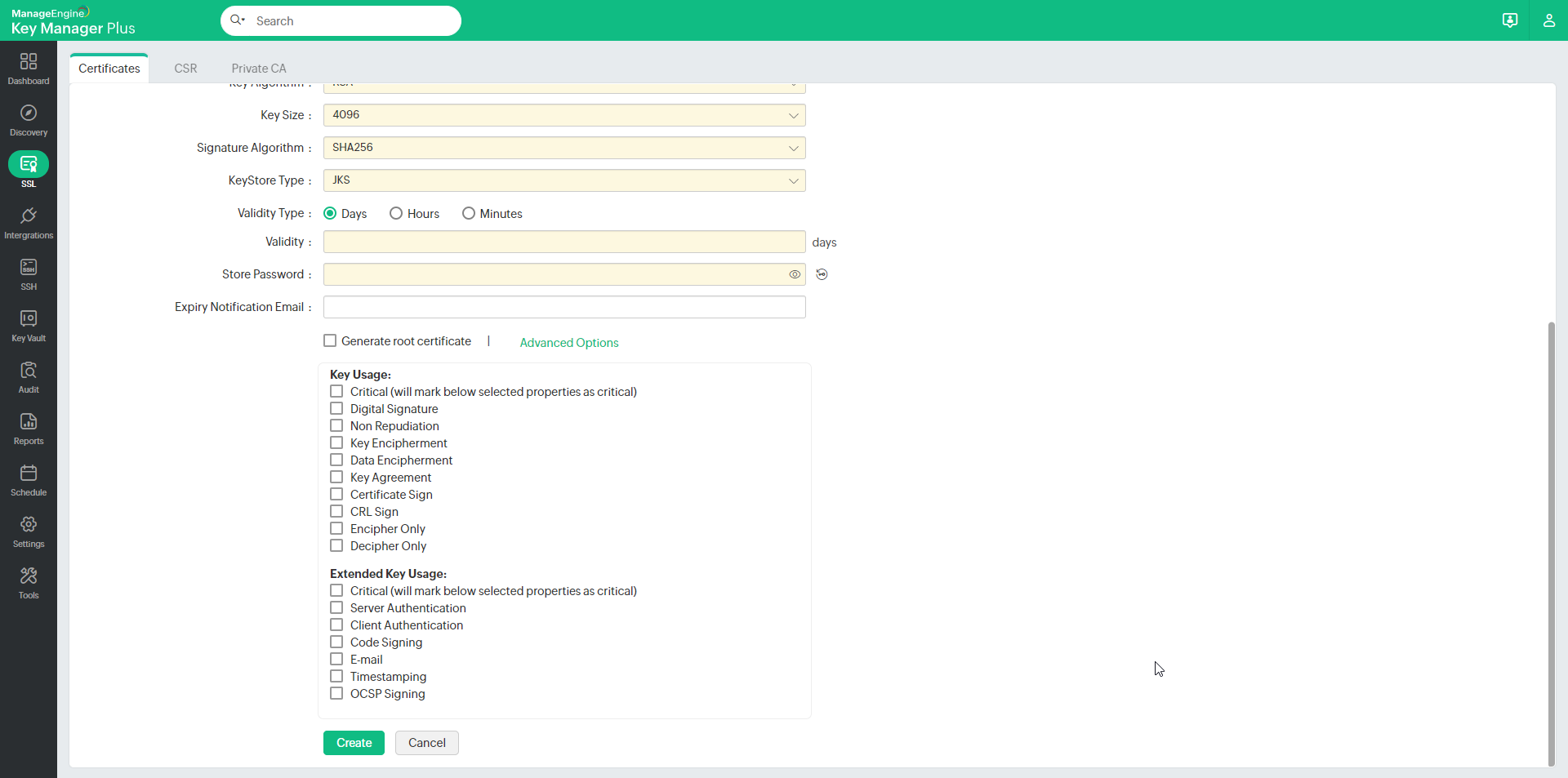
Task: Check Decipher Only option
Action: pos(336,545)
